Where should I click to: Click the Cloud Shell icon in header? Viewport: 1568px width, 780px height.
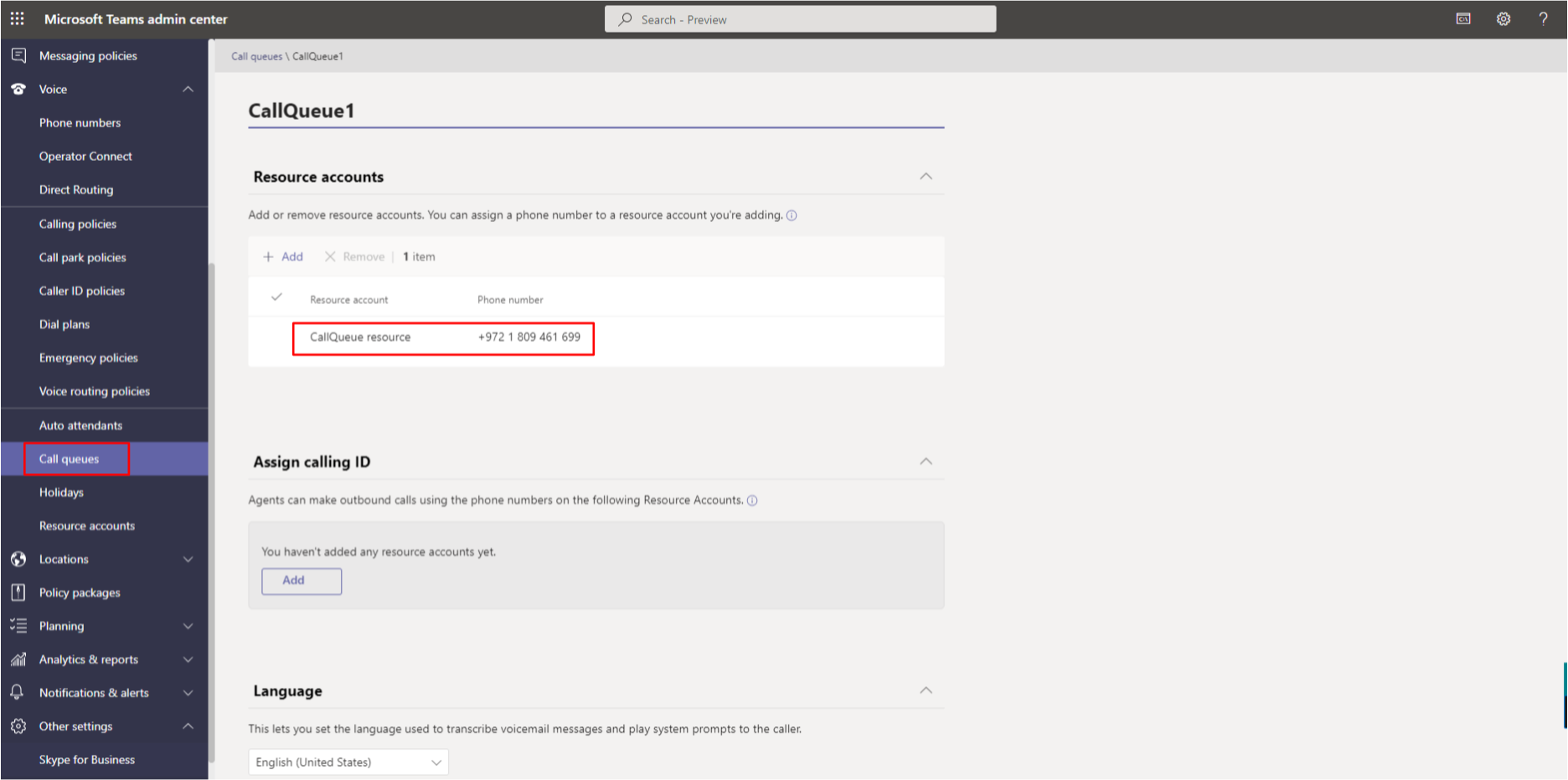coord(1463,18)
